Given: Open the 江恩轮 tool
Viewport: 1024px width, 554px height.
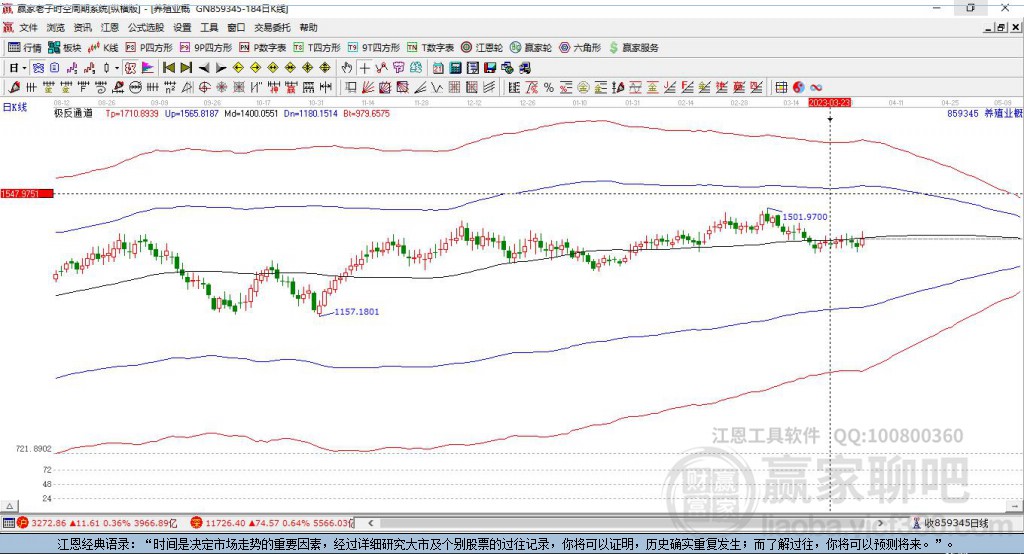Looking at the screenshot, I should (x=482, y=48).
